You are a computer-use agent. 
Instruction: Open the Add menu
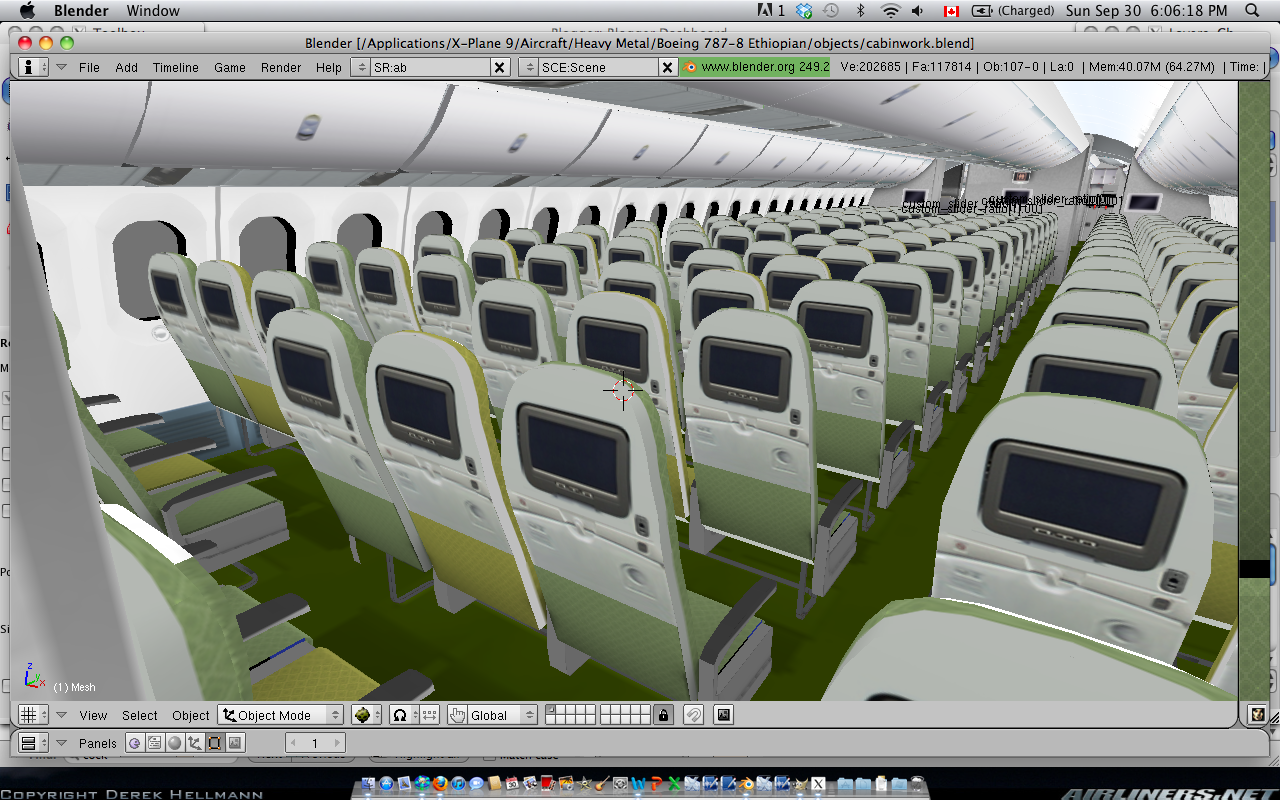click(126, 67)
